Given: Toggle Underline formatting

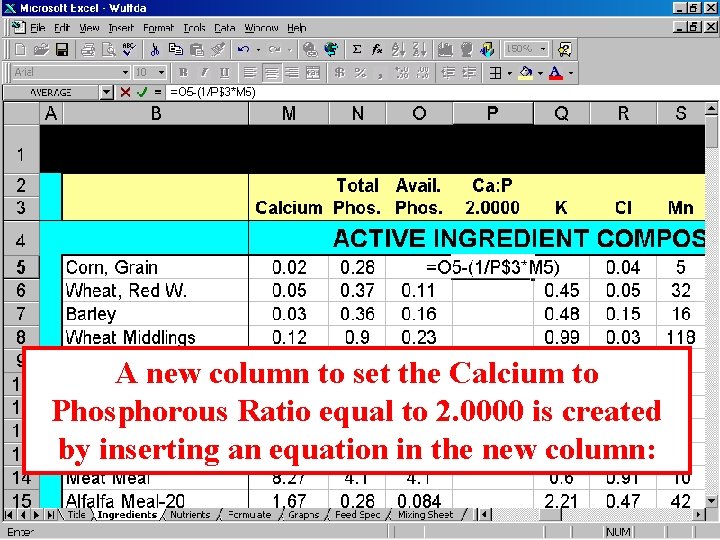Looking at the screenshot, I should (225, 73).
